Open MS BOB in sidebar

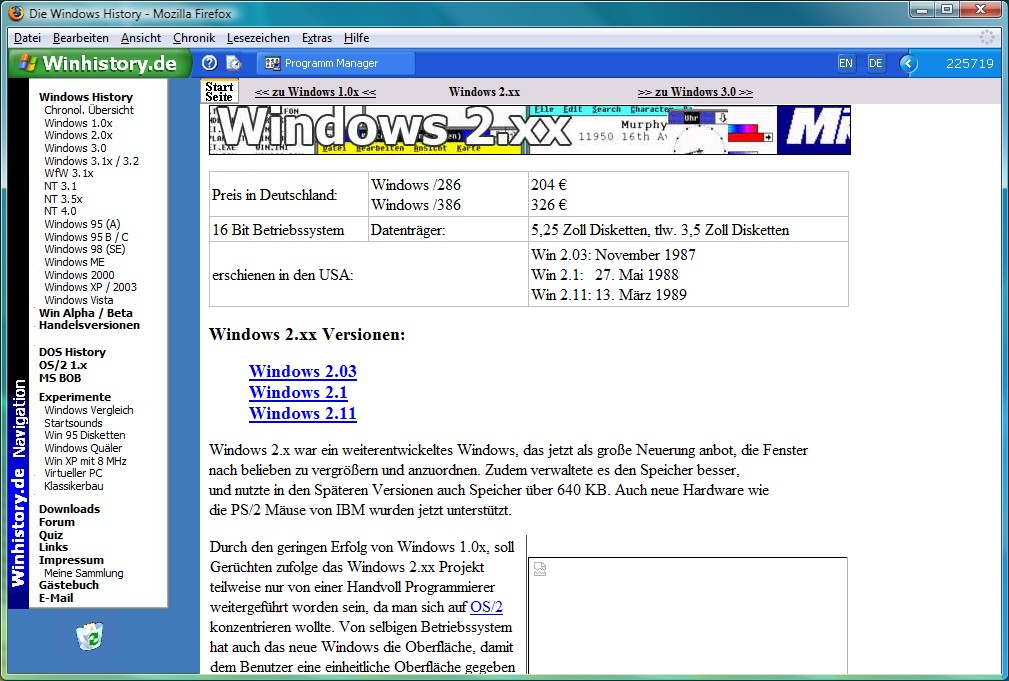[x=60, y=378]
